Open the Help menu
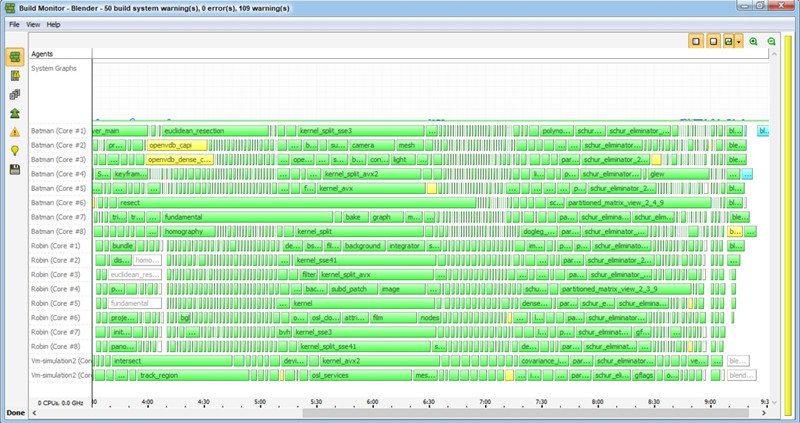Image resolution: width=800 pixels, height=423 pixels. tap(54, 24)
